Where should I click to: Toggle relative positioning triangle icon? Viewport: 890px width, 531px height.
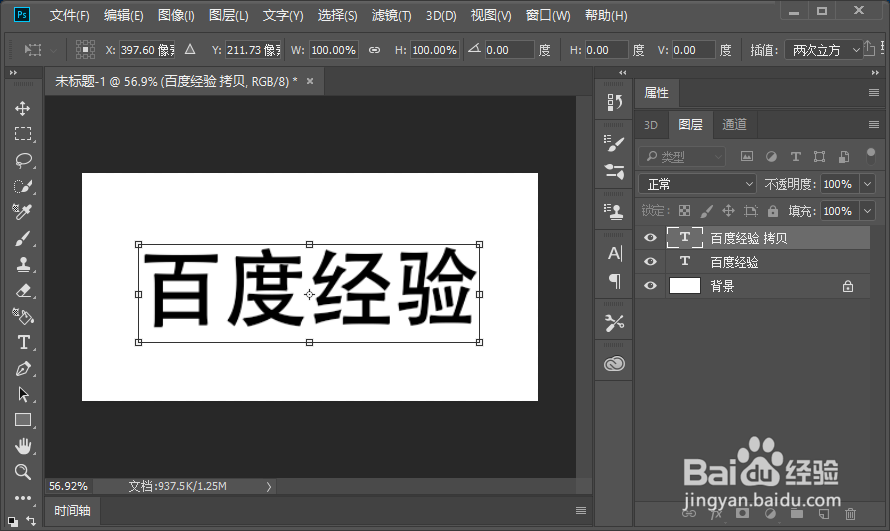[190, 50]
